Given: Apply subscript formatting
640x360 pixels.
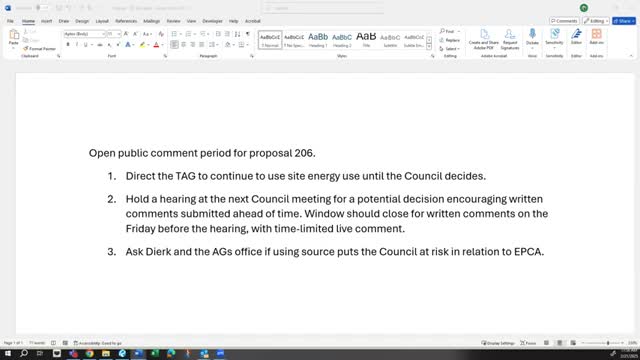Looking at the screenshot, I should (x=109, y=45).
